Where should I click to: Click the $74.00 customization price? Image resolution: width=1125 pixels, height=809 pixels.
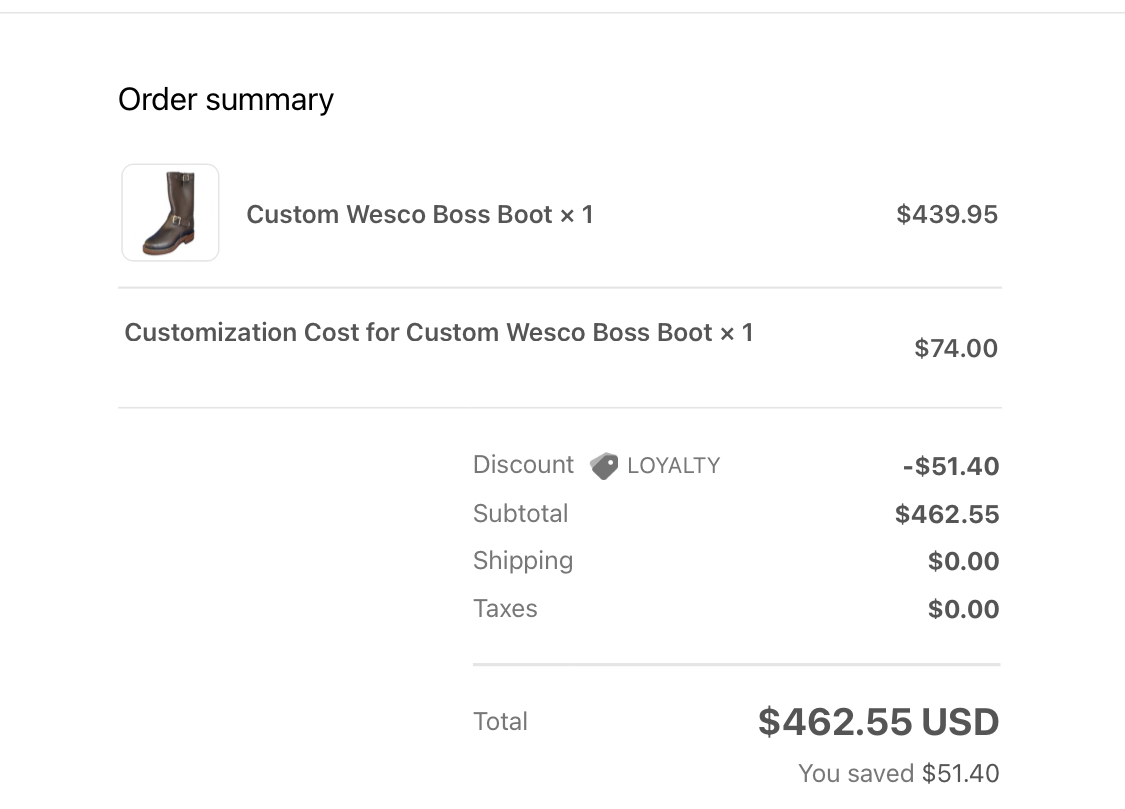[956, 348]
